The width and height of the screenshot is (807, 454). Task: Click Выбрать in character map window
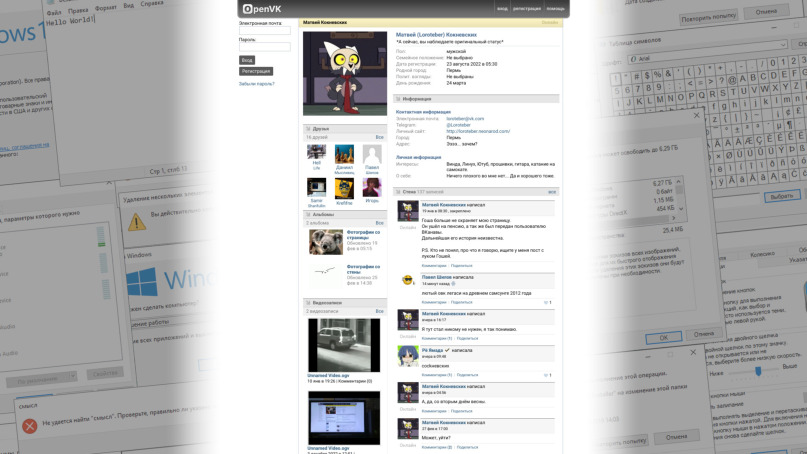pos(782,196)
